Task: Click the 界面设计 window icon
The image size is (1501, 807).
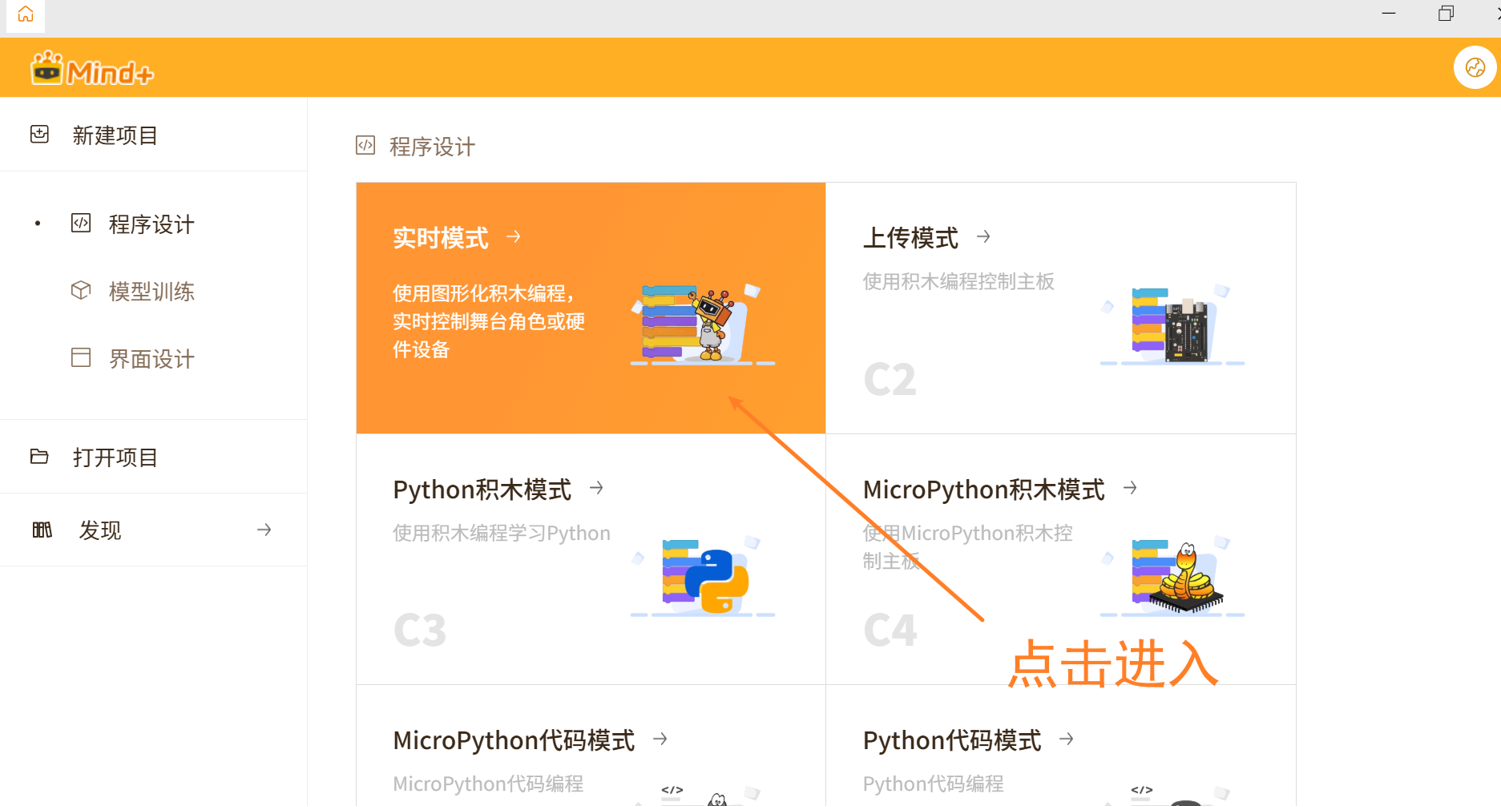Action: [x=81, y=358]
